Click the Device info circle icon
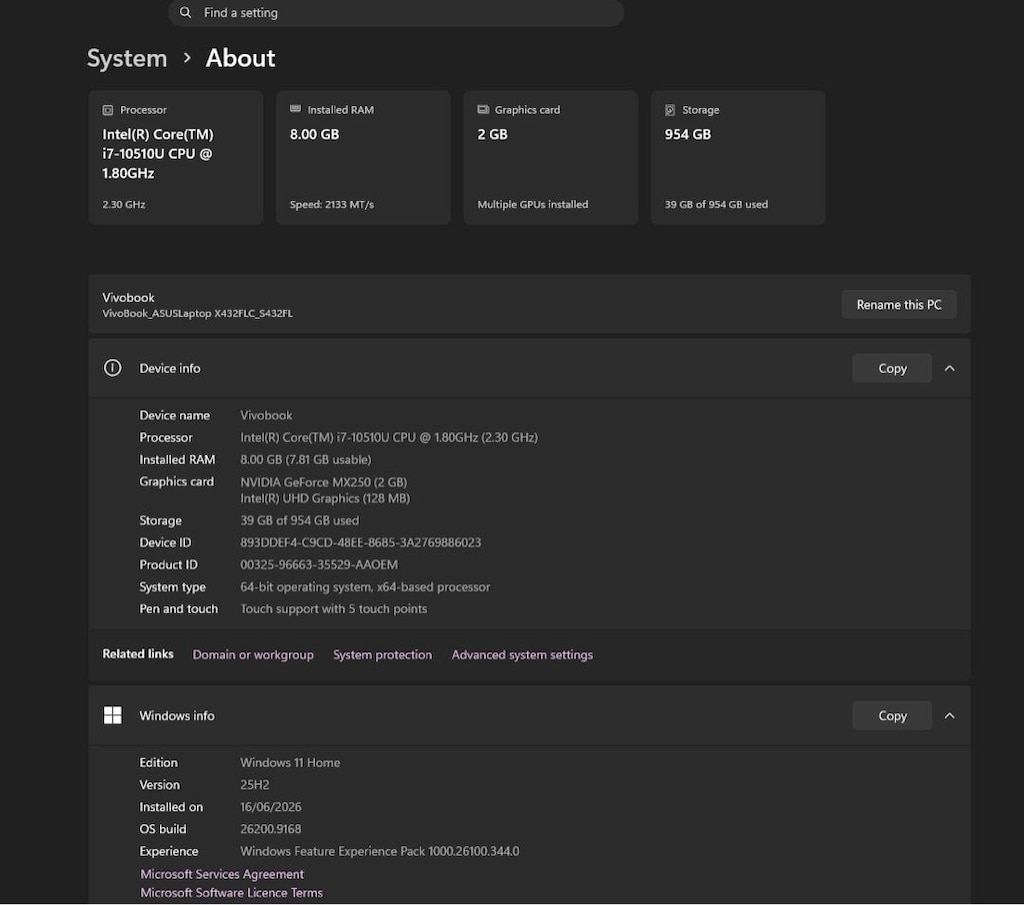 [112, 368]
